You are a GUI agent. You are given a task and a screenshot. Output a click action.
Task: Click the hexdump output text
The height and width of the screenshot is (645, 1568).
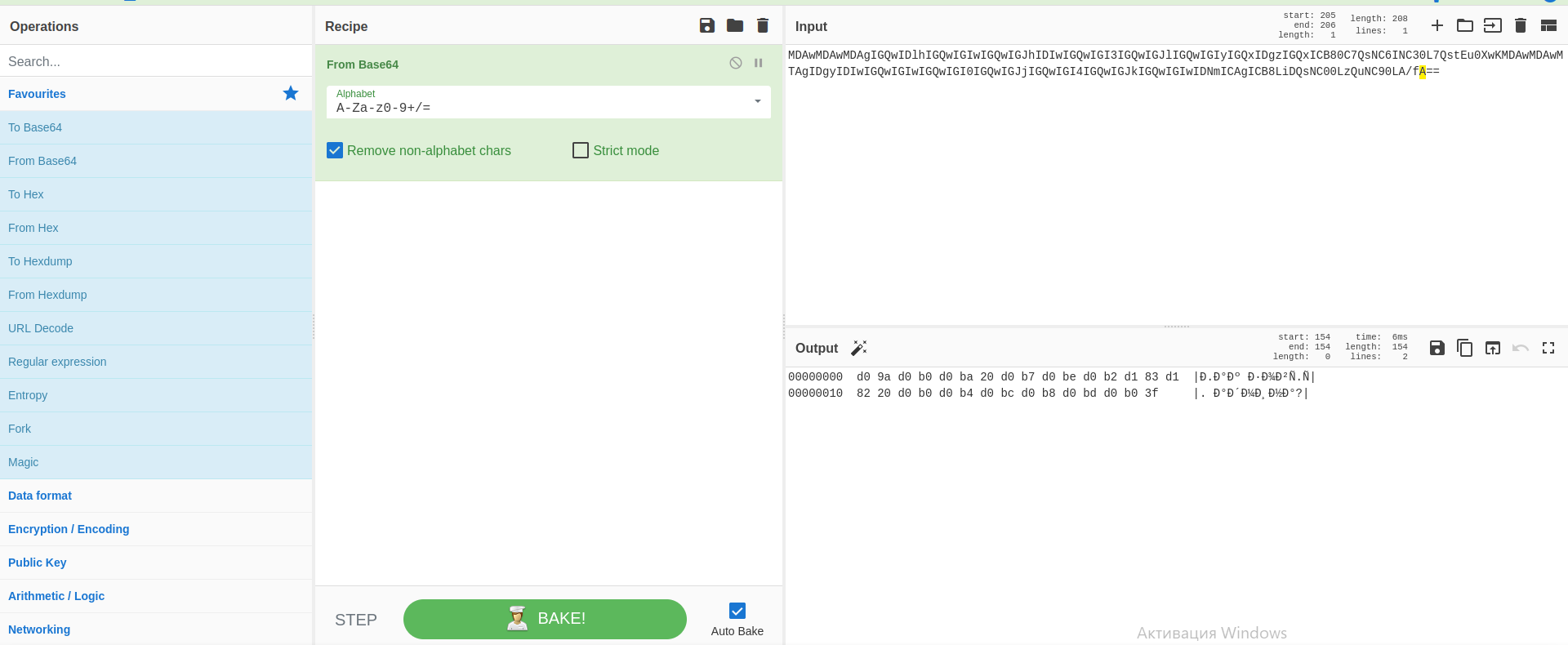click(1052, 385)
